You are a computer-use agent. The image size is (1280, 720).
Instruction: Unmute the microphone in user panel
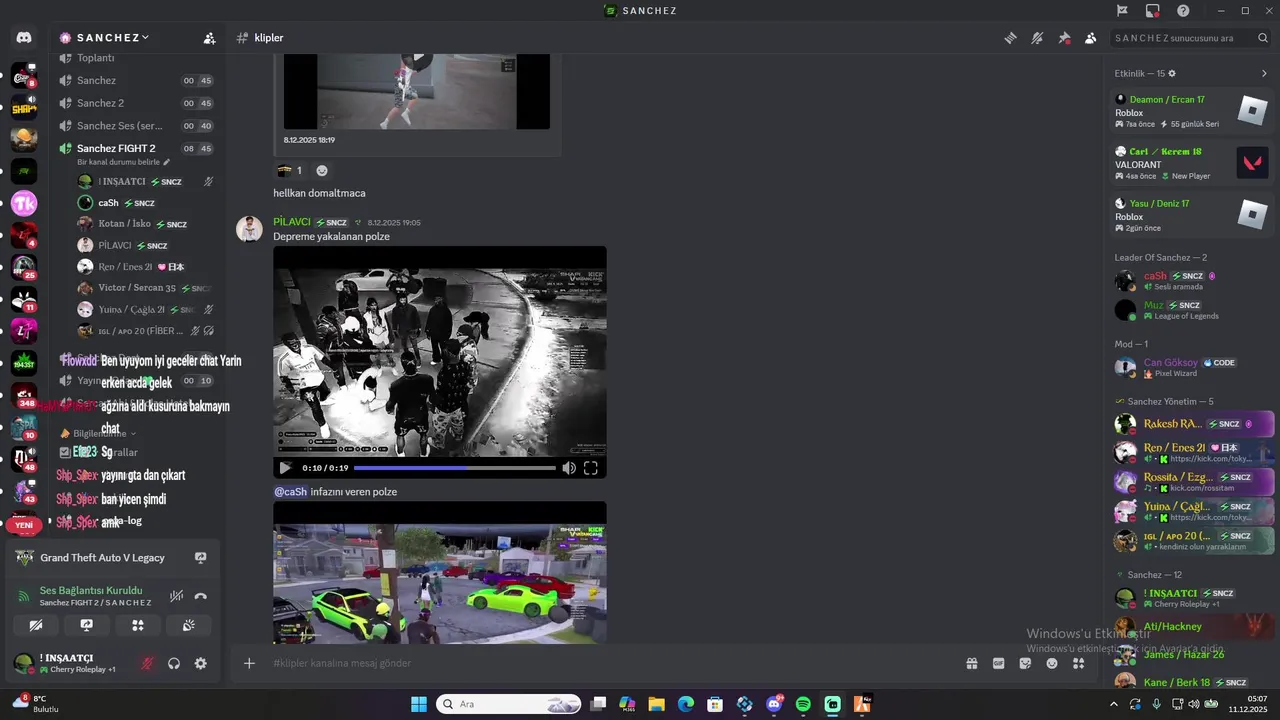147,663
